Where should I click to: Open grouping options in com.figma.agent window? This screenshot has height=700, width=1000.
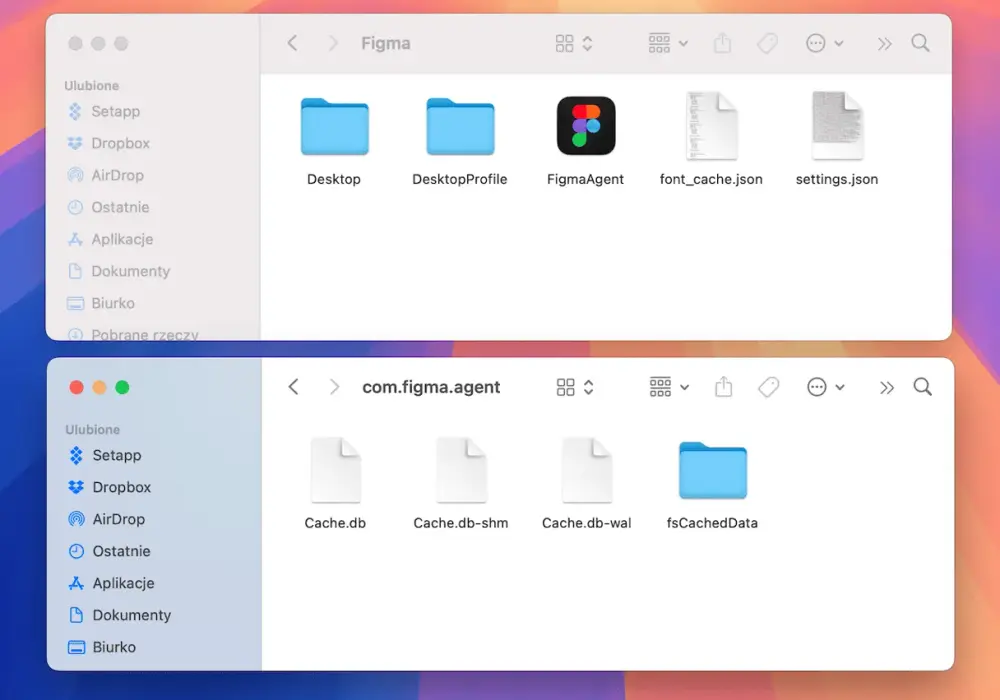point(669,387)
